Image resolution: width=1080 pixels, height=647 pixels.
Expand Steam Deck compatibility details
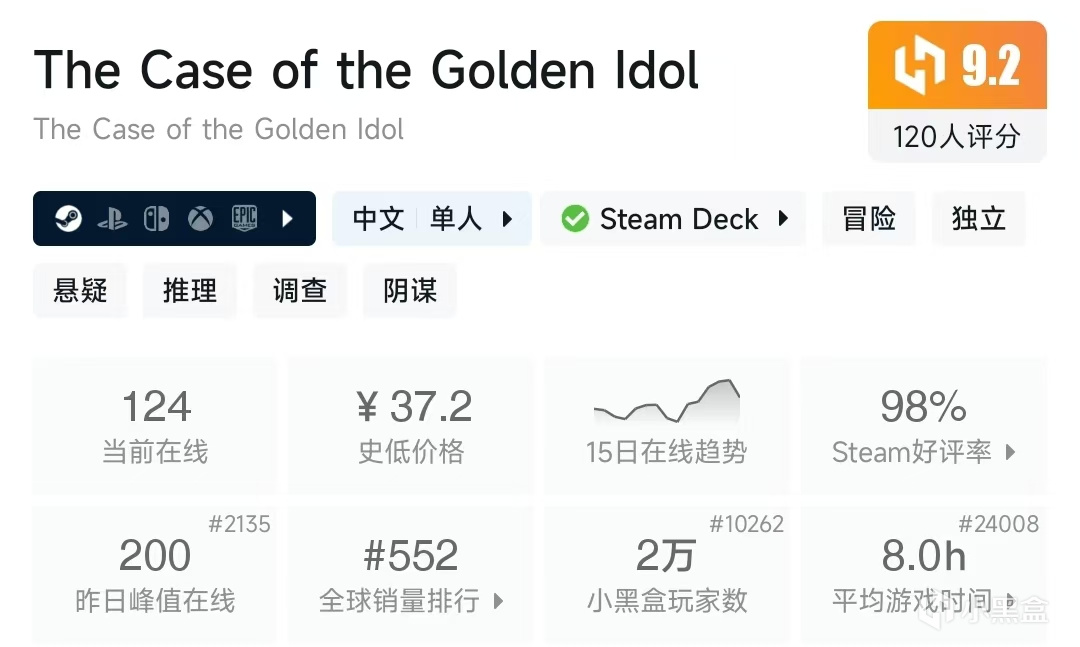pos(783,219)
